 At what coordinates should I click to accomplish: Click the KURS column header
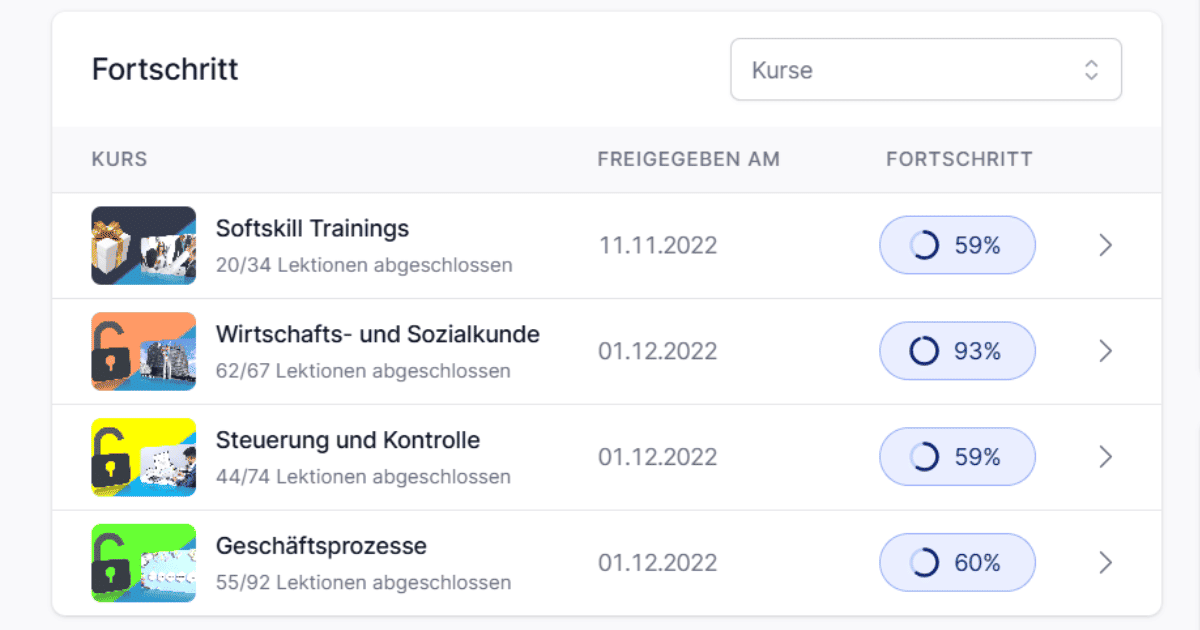pos(120,159)
